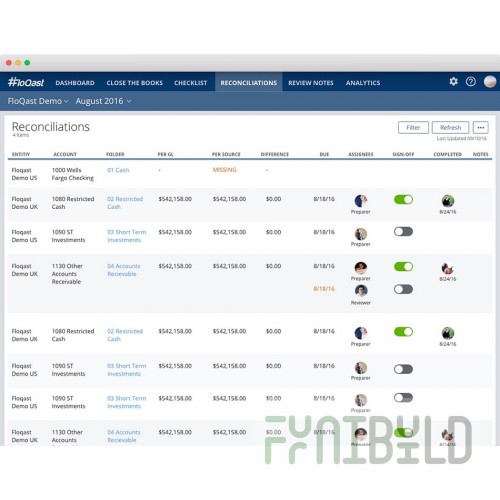Enable Reviewer sign-off for 1130 Other Accounts Receivable

[403, 289]
